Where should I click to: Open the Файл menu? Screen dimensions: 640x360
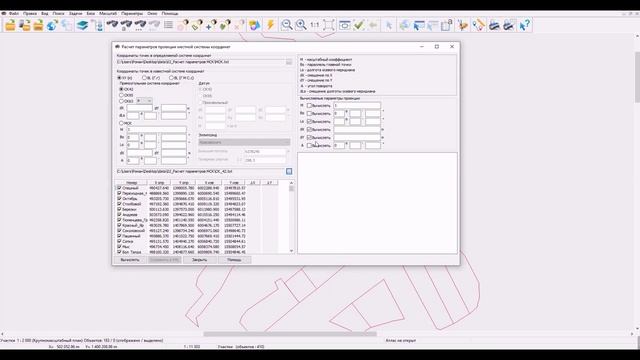13,13
